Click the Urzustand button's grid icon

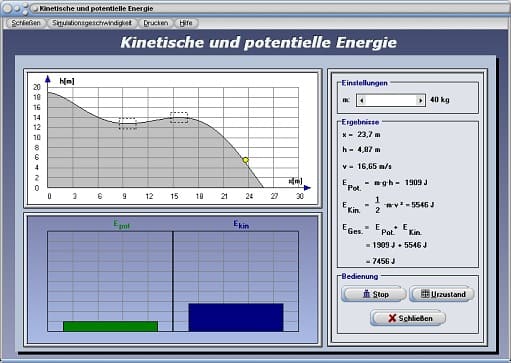click(425, 294)
